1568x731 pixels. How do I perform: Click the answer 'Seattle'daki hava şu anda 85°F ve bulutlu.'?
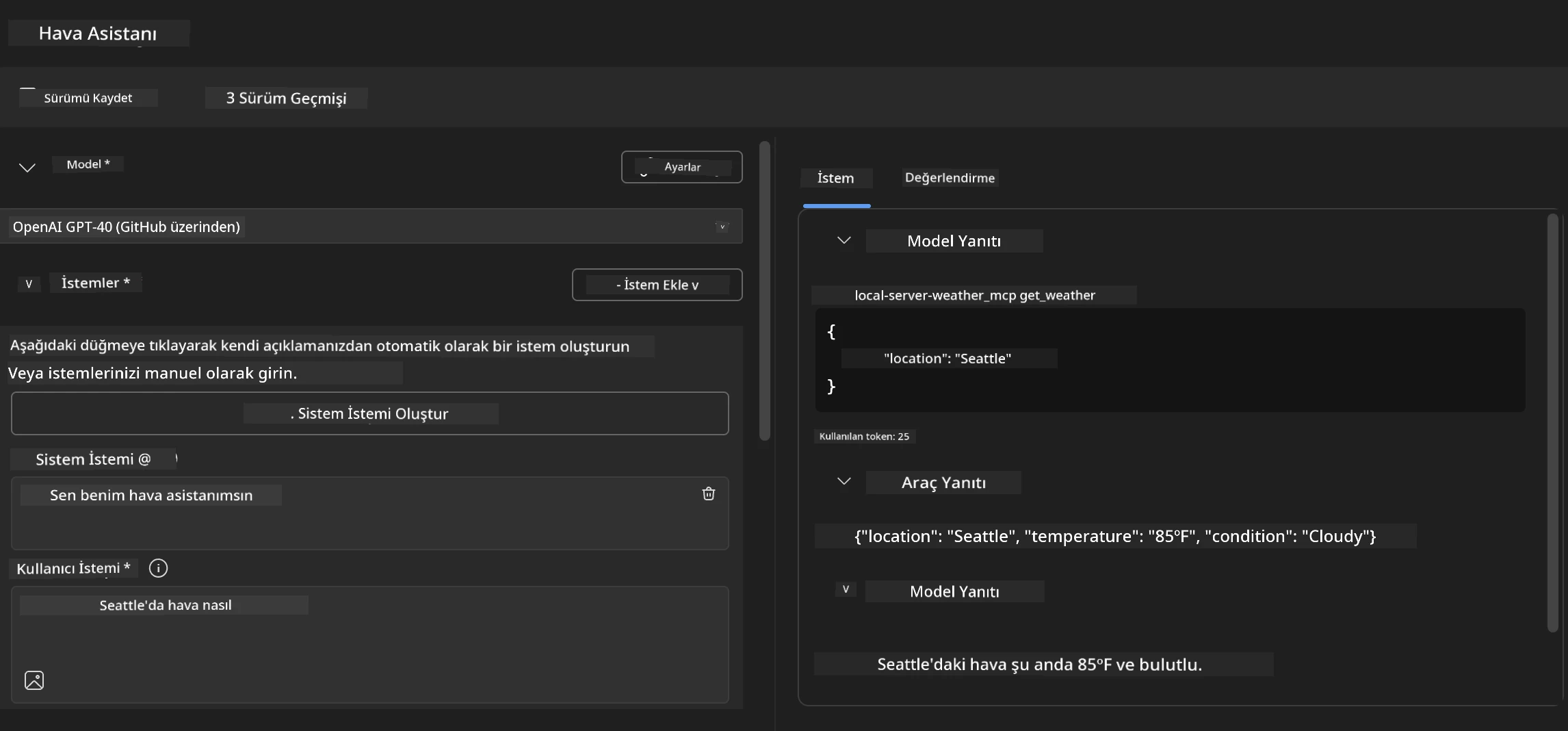1039,664
